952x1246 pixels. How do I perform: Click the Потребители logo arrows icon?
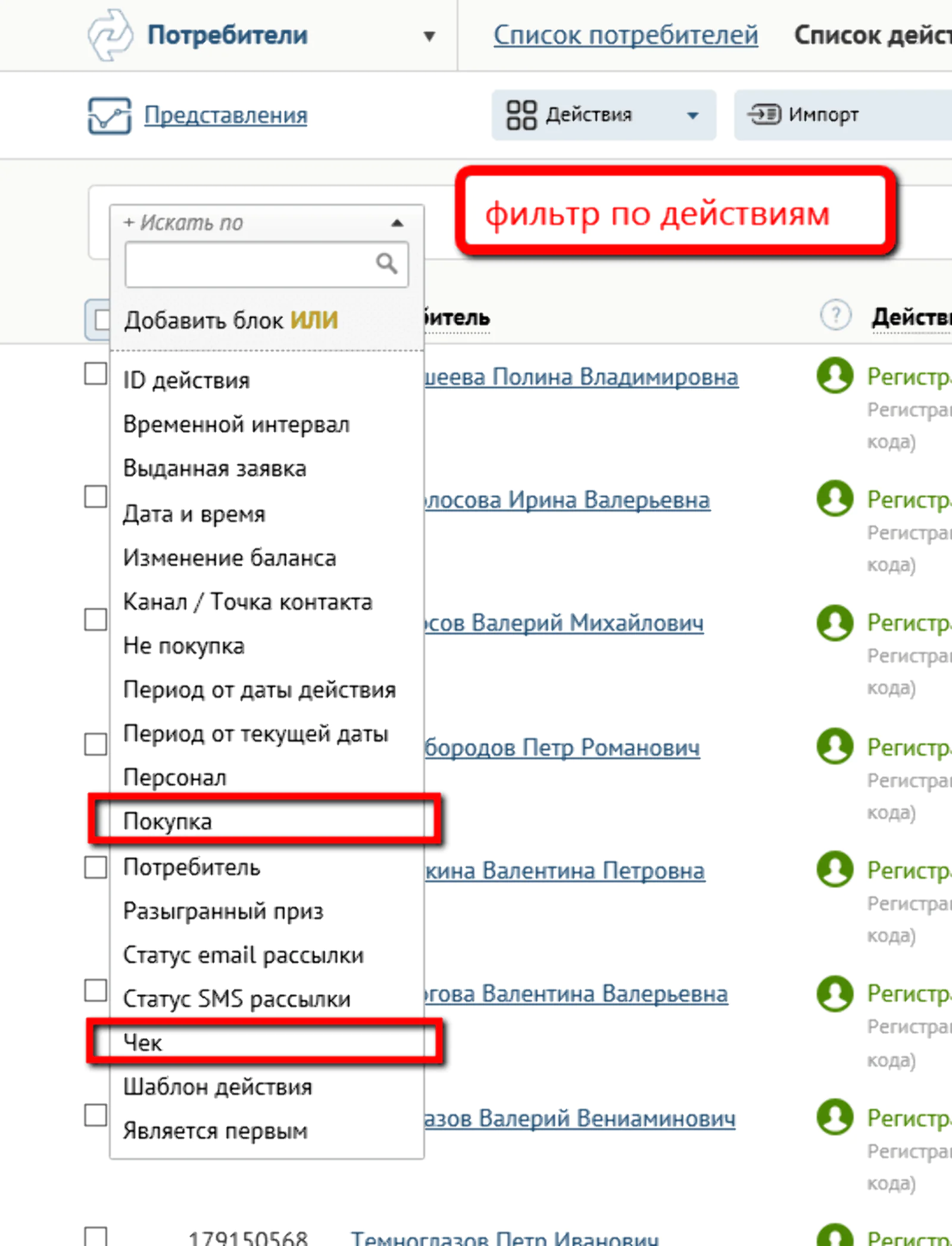coord(110,35)
